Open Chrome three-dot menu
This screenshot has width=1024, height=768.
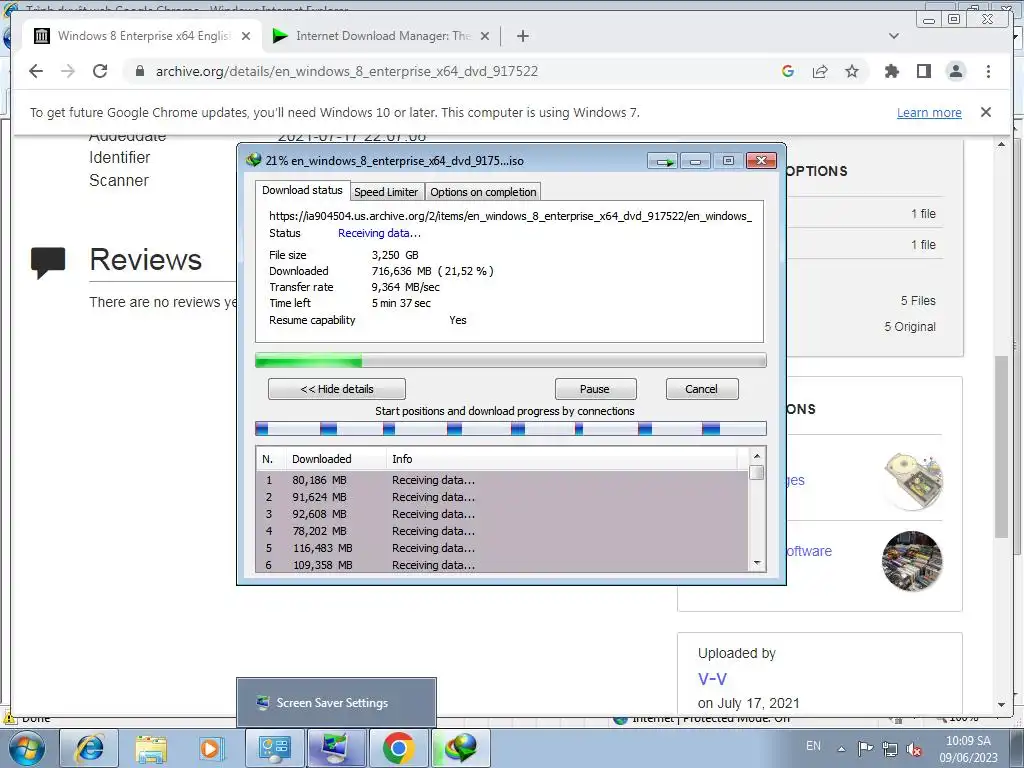point(988,71)
